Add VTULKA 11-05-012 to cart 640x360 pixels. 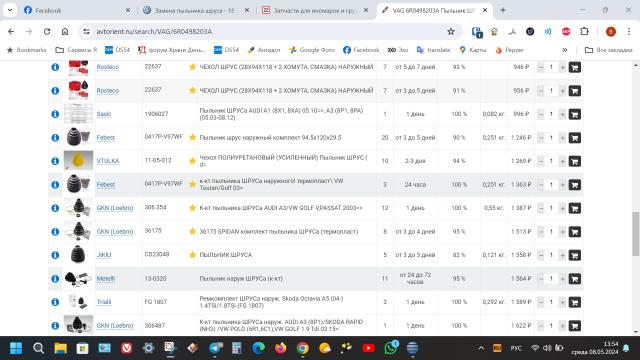click(575, 161)
